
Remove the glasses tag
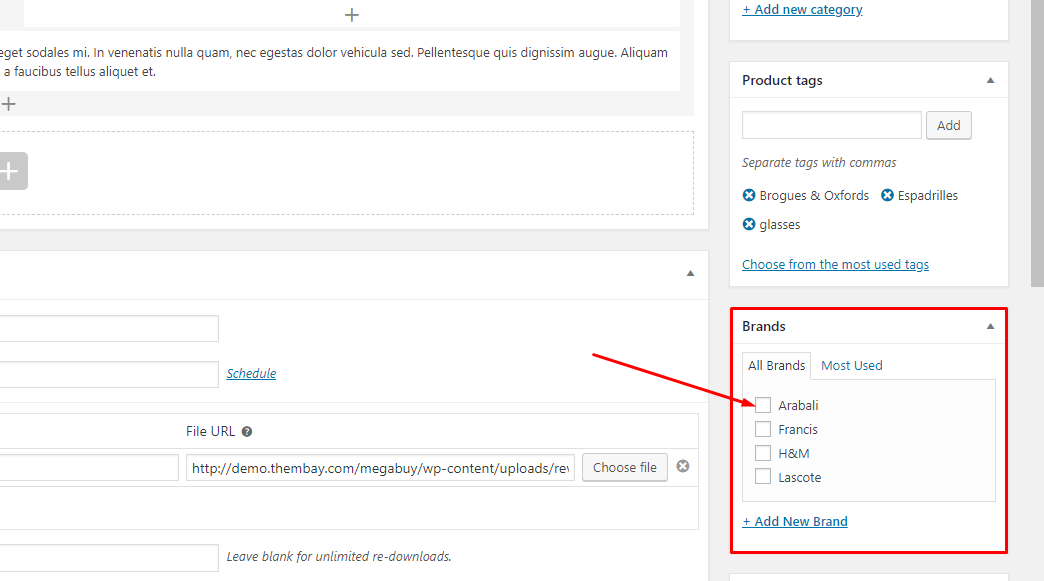(x=749, y=224)
